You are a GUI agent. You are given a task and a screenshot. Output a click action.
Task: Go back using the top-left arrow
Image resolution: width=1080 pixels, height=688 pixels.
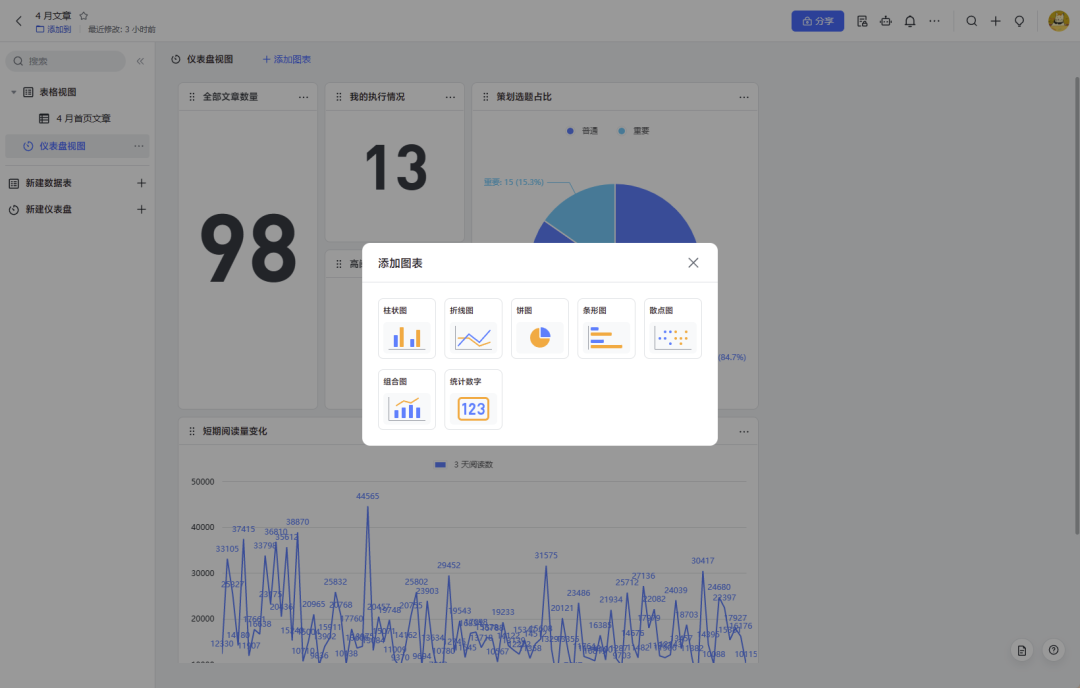(x=19, y=21)
